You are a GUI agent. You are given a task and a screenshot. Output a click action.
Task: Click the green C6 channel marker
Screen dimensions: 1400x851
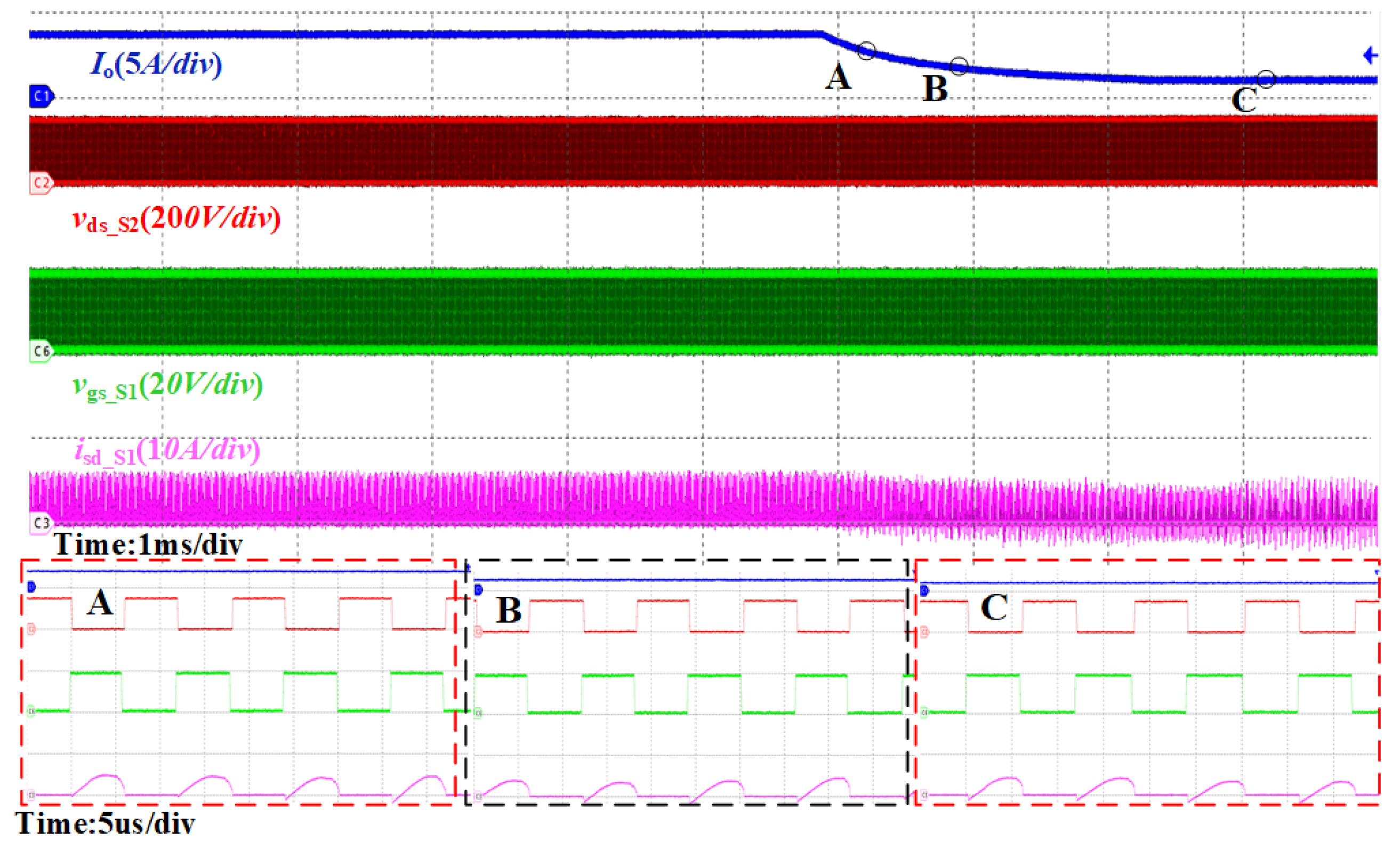pos(41,352)
